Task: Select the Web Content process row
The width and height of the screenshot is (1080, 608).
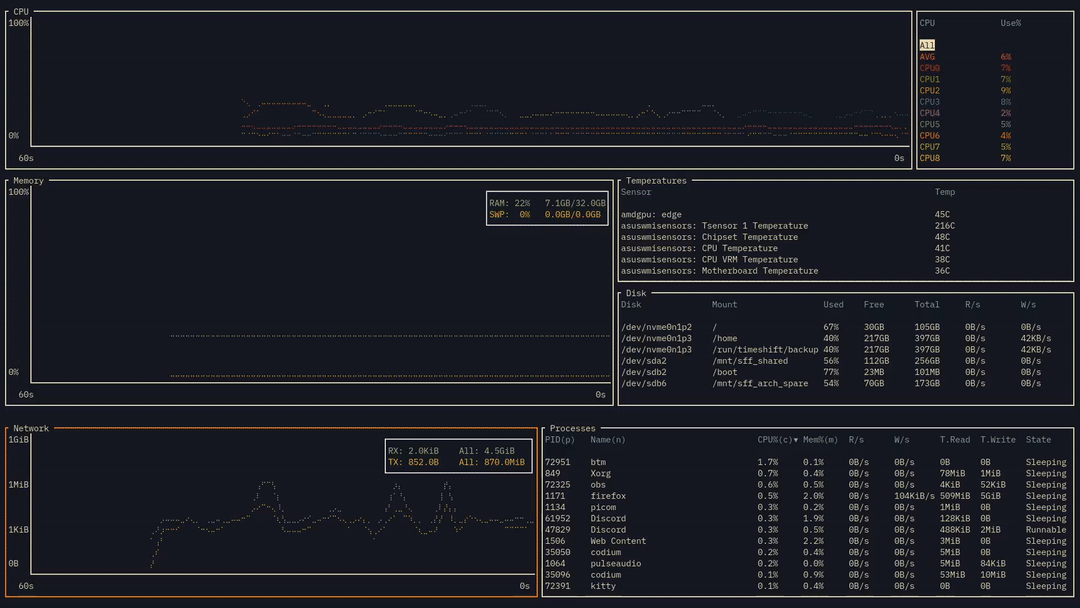Action: 805,541
